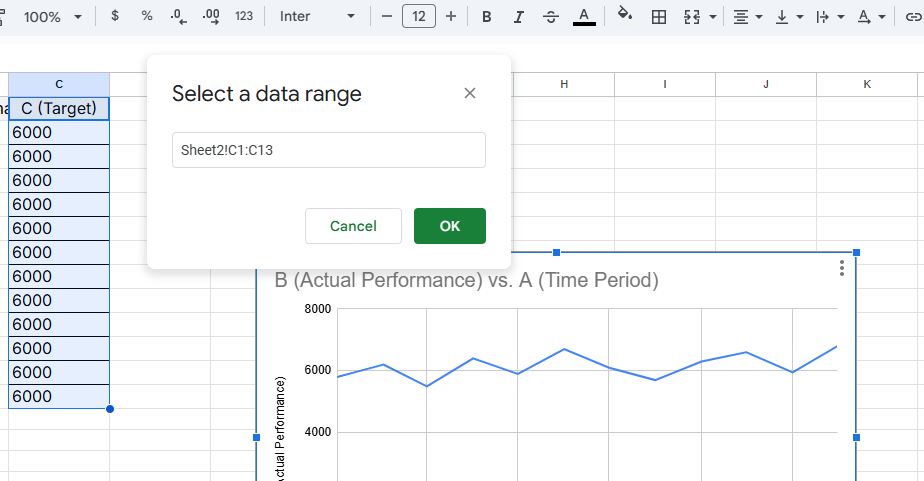Expand horizontal align options
The image size is (924, 481).
point(746,17)
